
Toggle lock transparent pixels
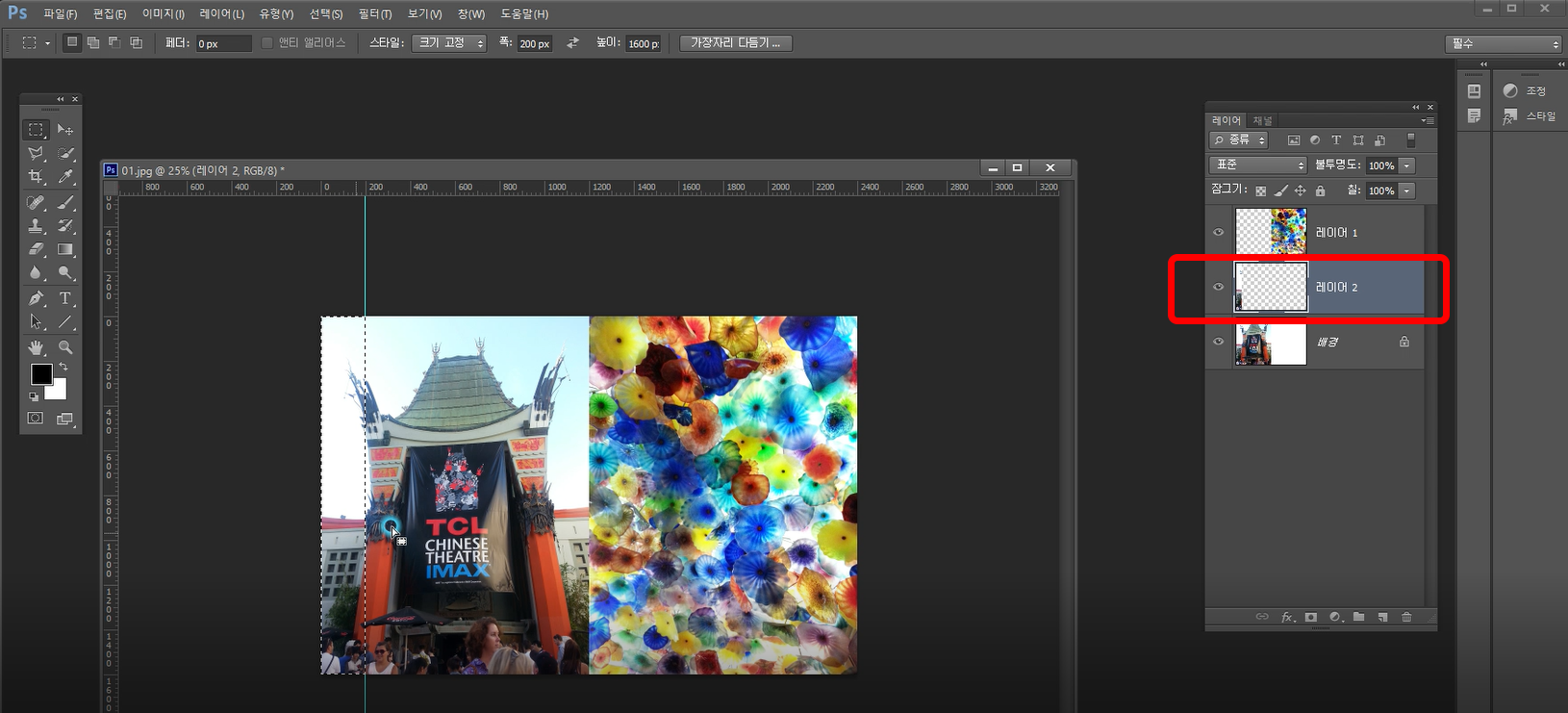click(x=1261, y=191)
